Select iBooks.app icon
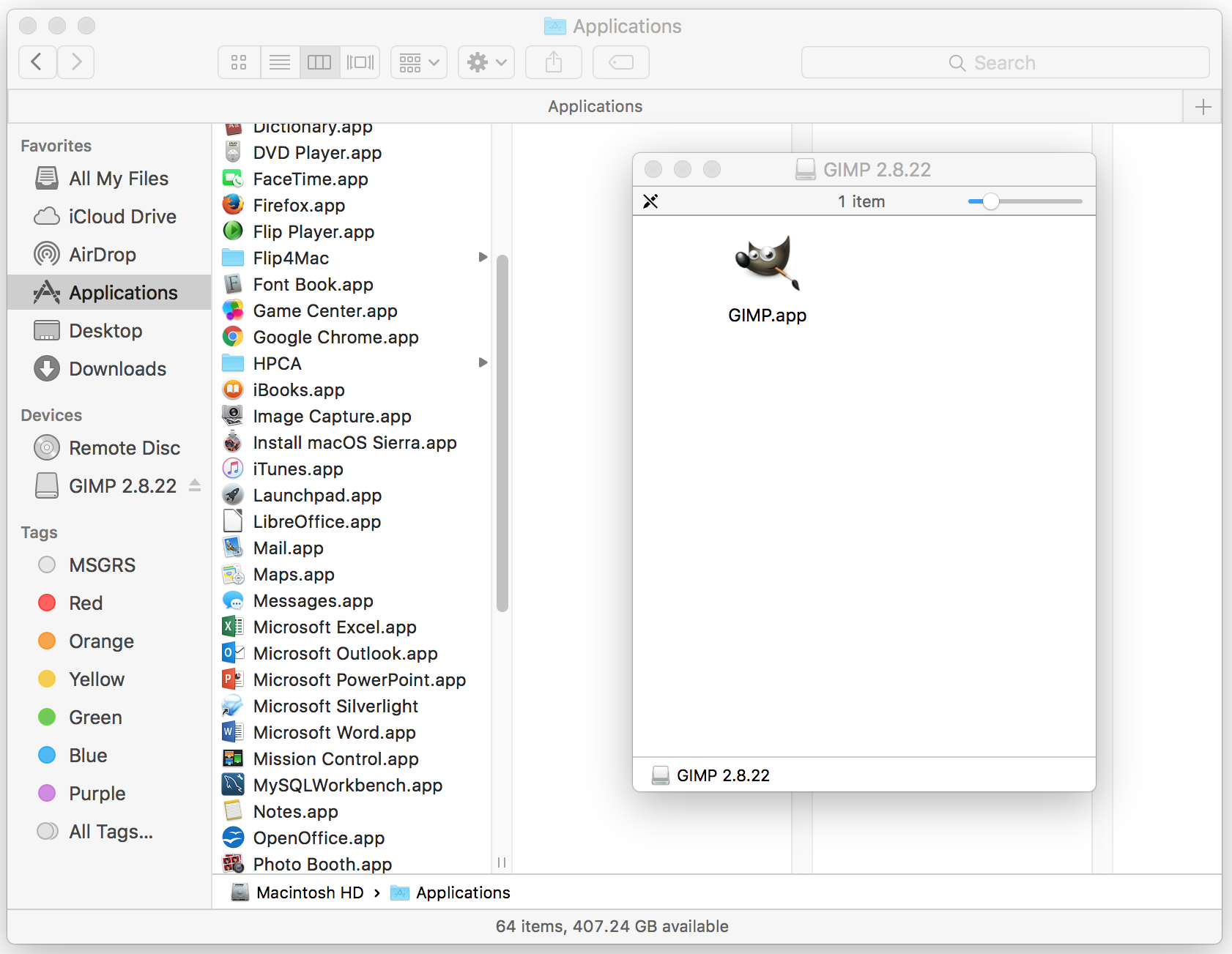Viewport: 1232px width, 954px height. coord(233,390)
